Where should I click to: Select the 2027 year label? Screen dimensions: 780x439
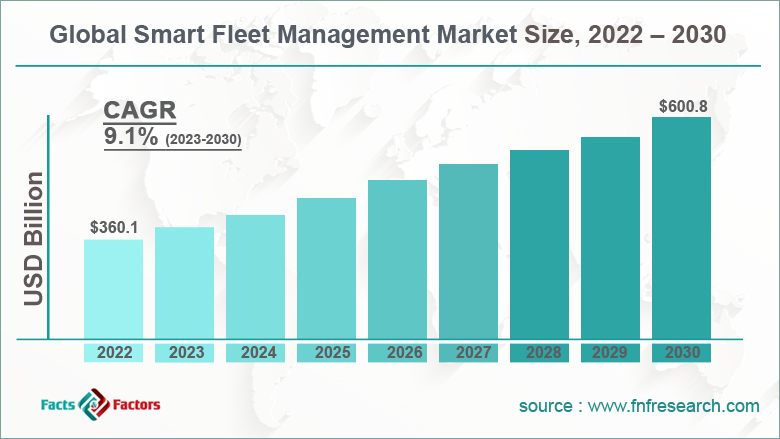coord(474,352)
